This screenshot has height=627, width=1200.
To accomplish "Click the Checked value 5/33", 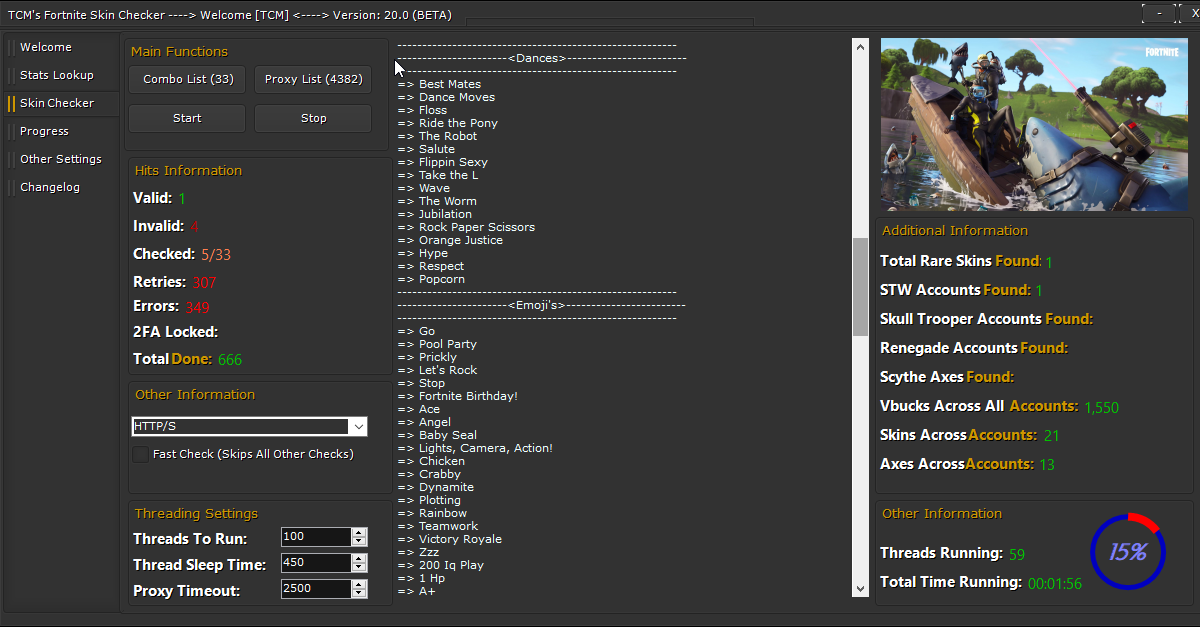I will 215,255.
